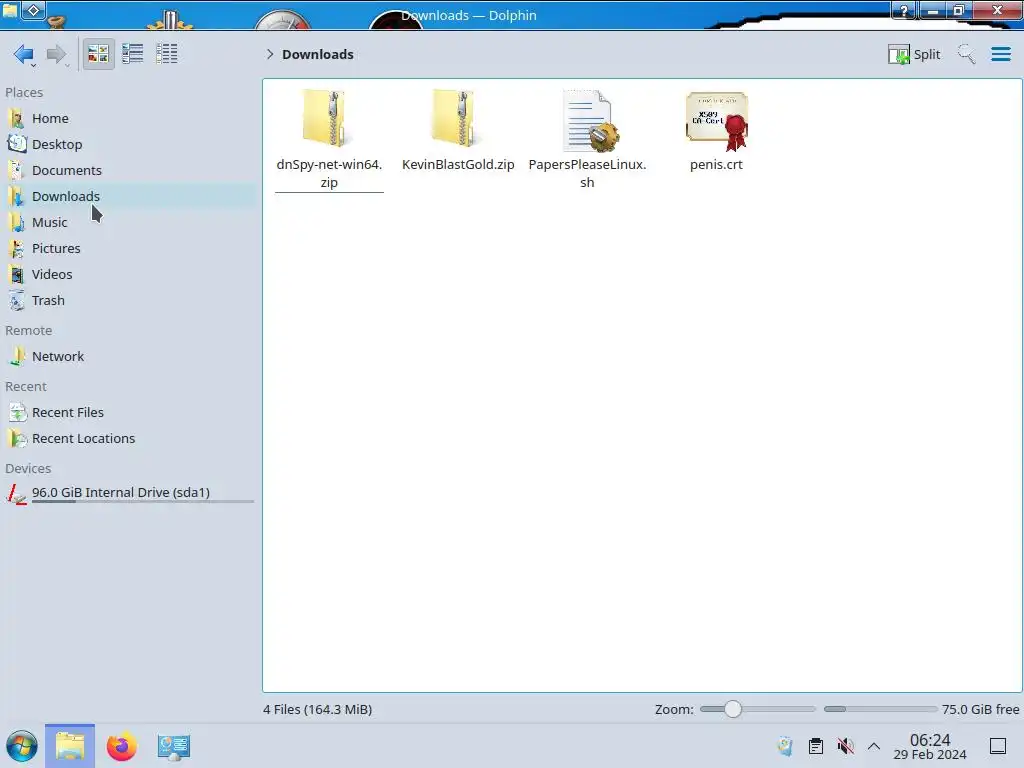The width and height of the screenshot is (1024, 768).
Task: Open Videos in Places panel
Action: pyautogui.click(x=129, y=275)
